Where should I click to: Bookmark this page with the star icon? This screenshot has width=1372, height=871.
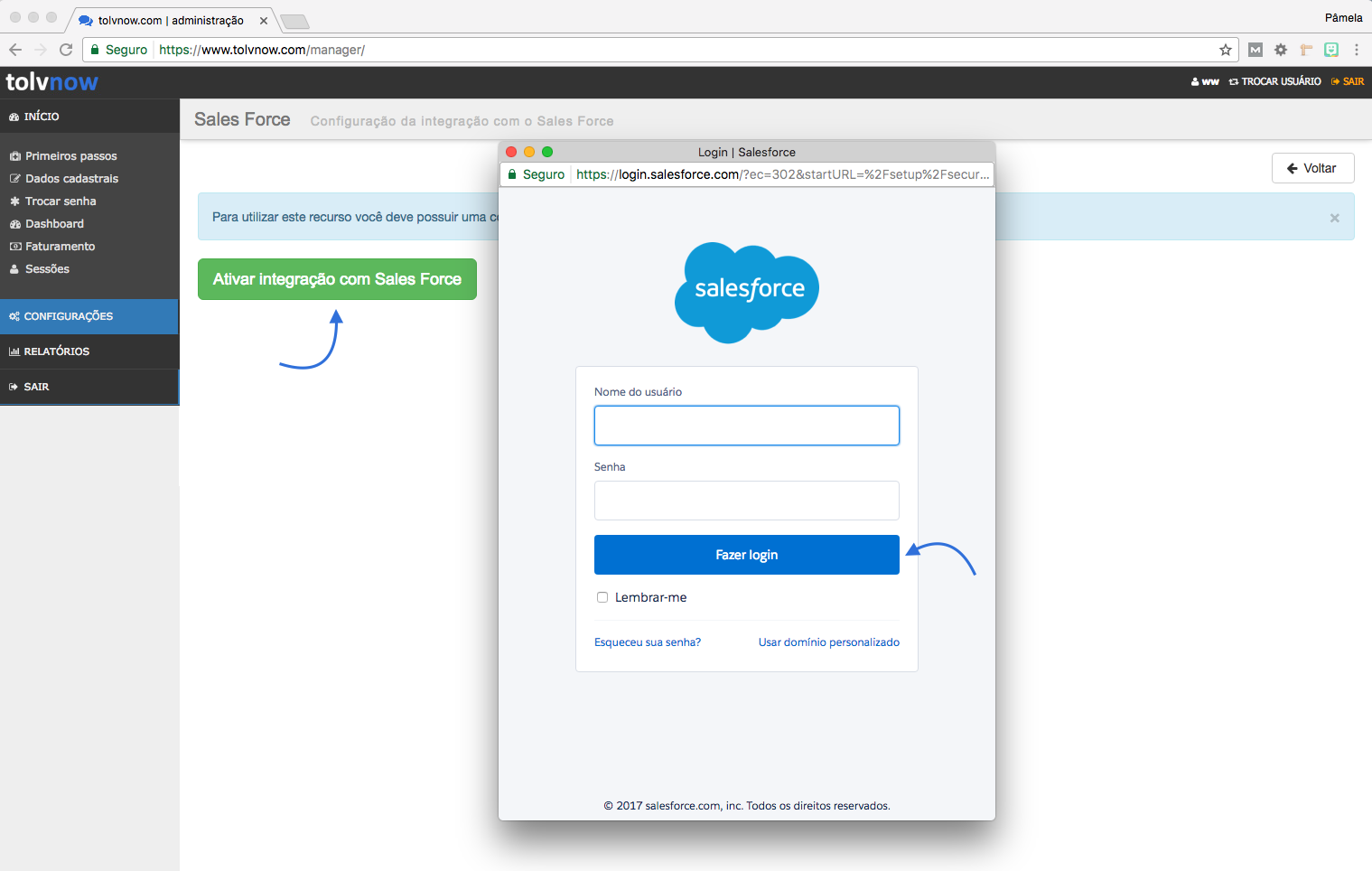1226,50
